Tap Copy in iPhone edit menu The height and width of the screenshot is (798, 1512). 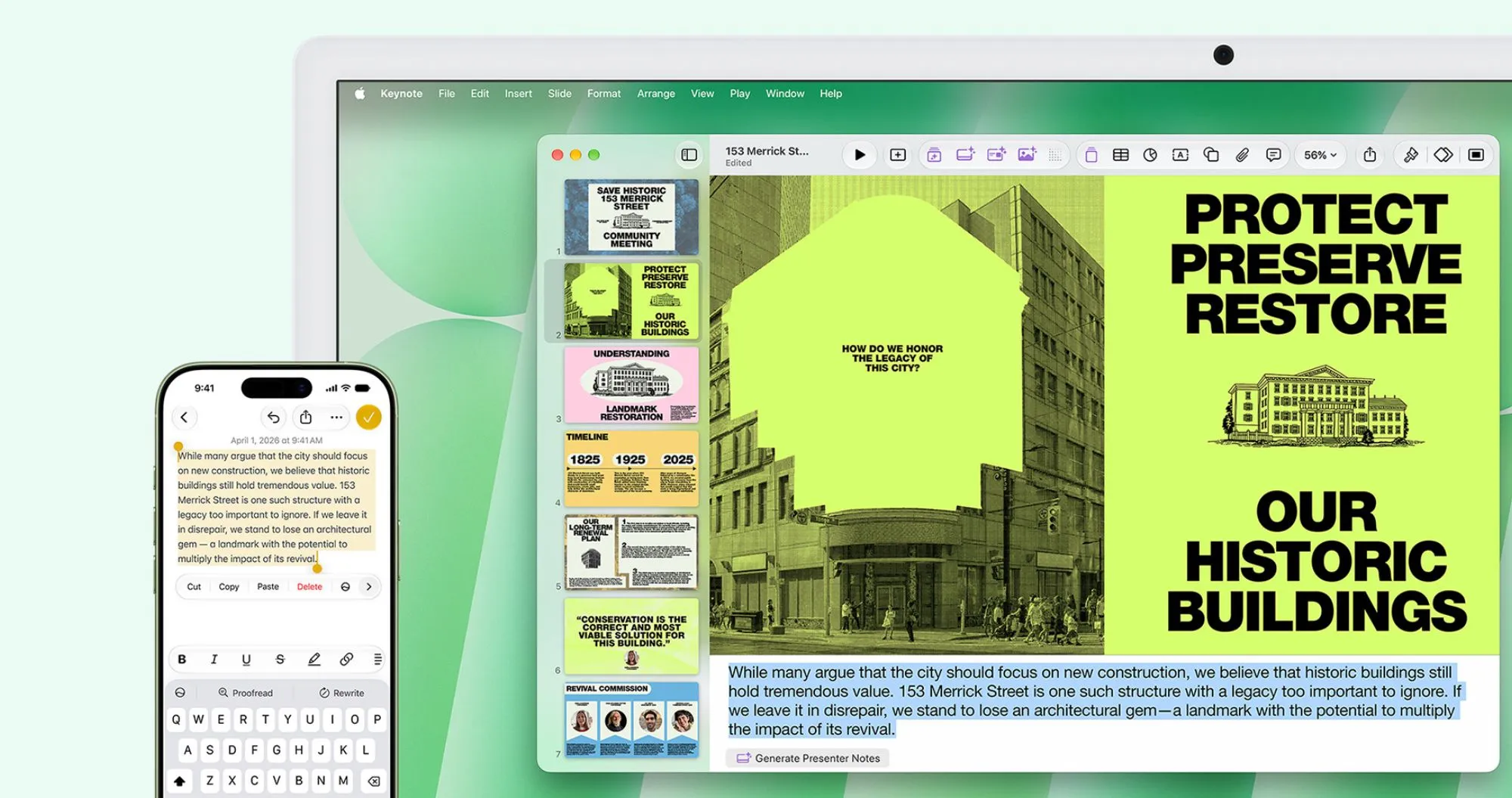click(228, 587)
